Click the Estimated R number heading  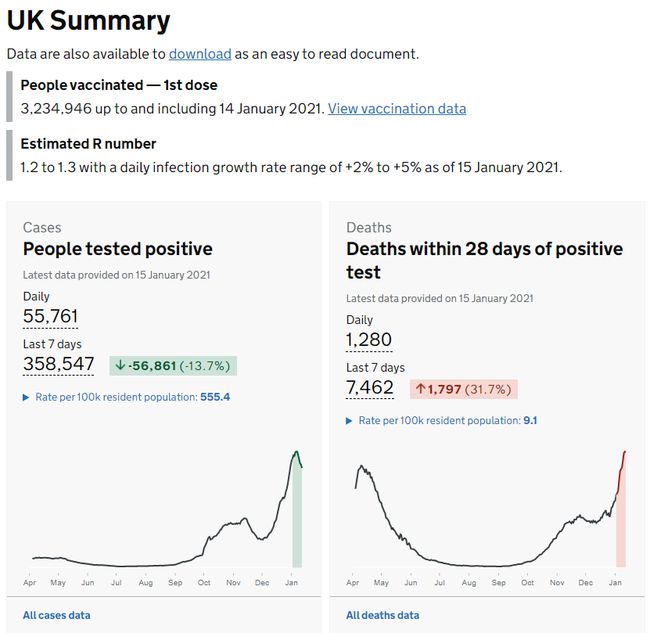88,144
